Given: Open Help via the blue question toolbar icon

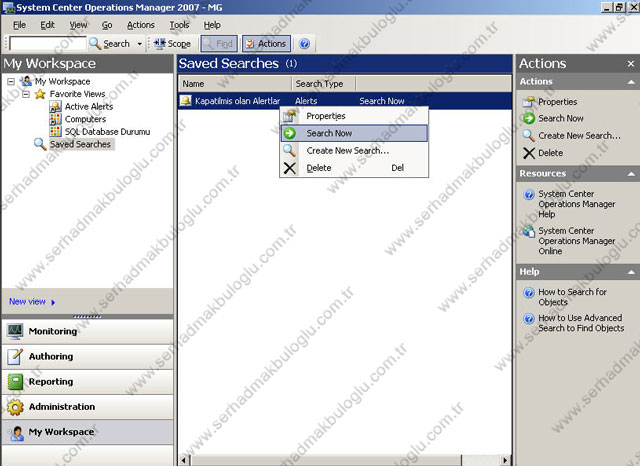Looking at the screenshot, I should 304,44.
